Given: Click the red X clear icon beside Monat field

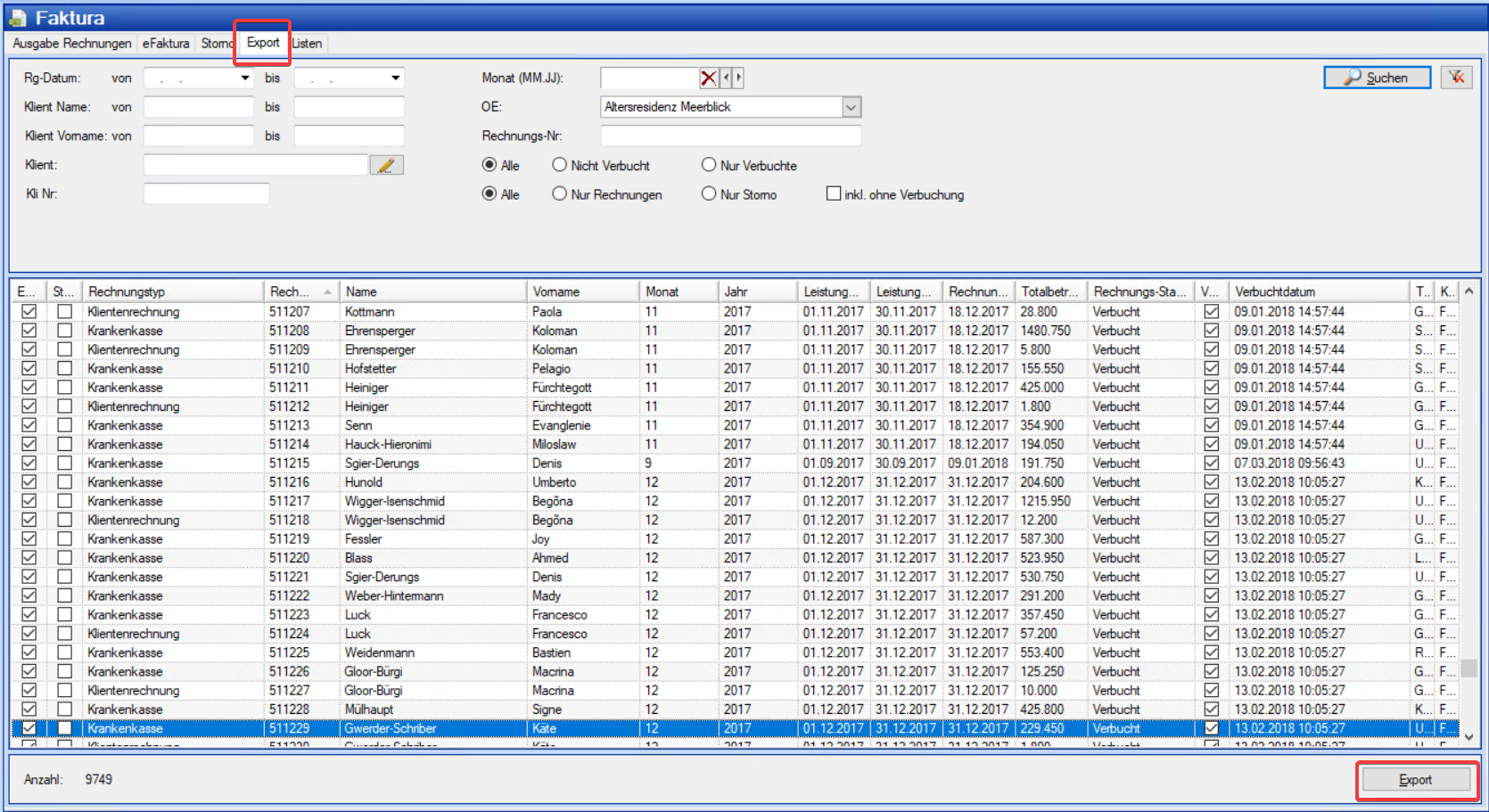Looking at the screenshot, I should point(708,78).
